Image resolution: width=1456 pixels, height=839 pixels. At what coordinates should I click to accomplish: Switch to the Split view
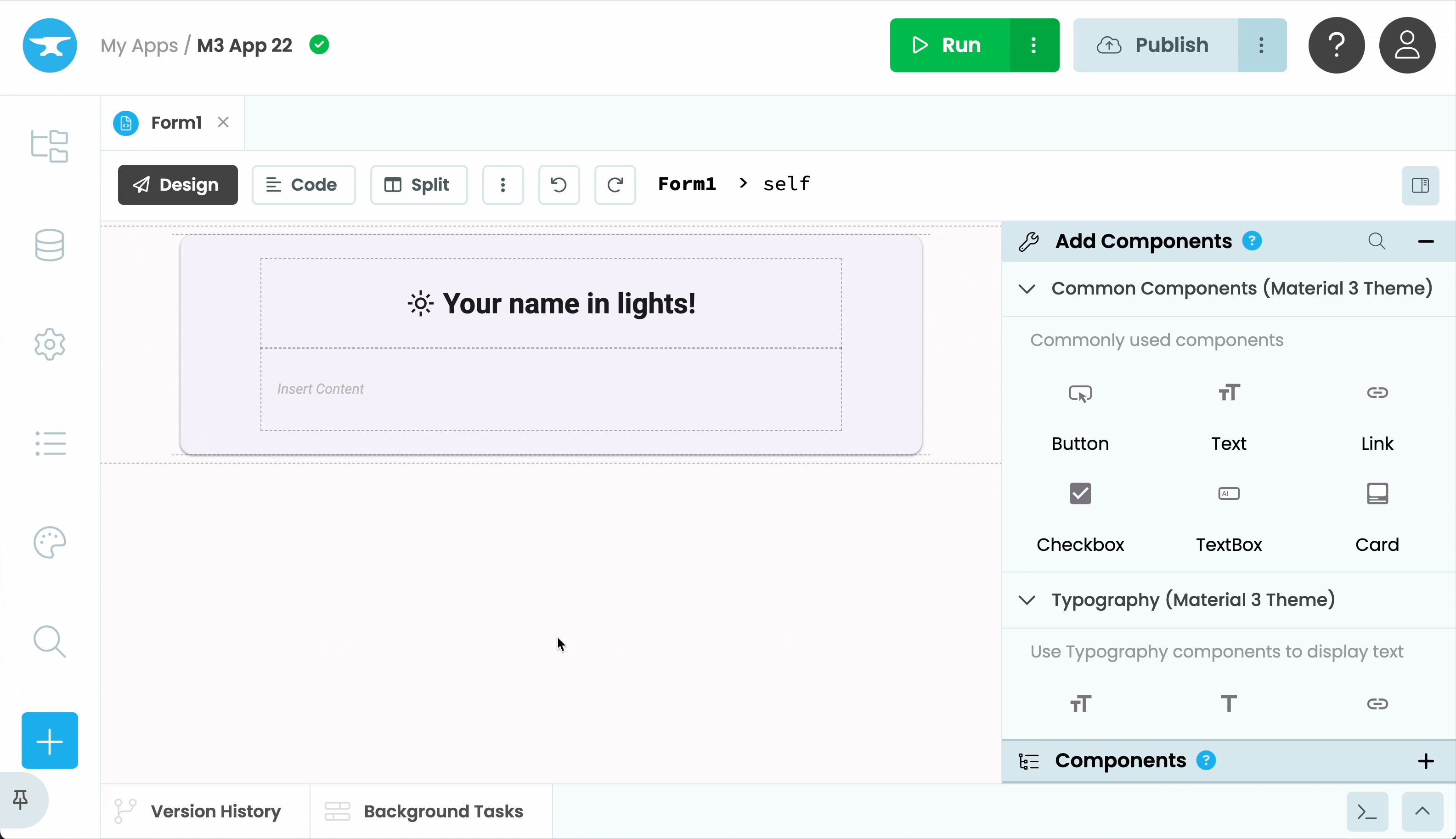point(419,184)
